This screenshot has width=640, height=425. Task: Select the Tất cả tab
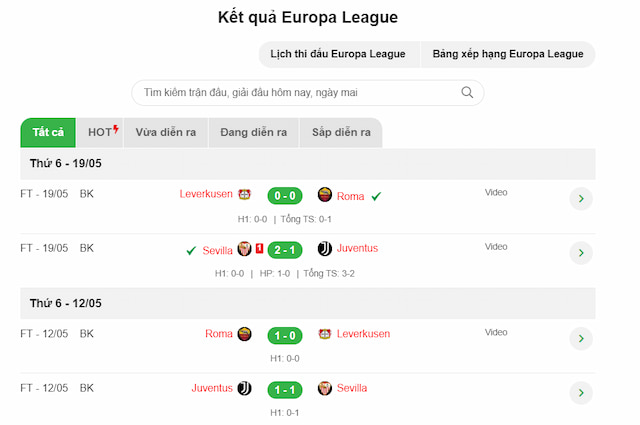click(x=47, y=132)
